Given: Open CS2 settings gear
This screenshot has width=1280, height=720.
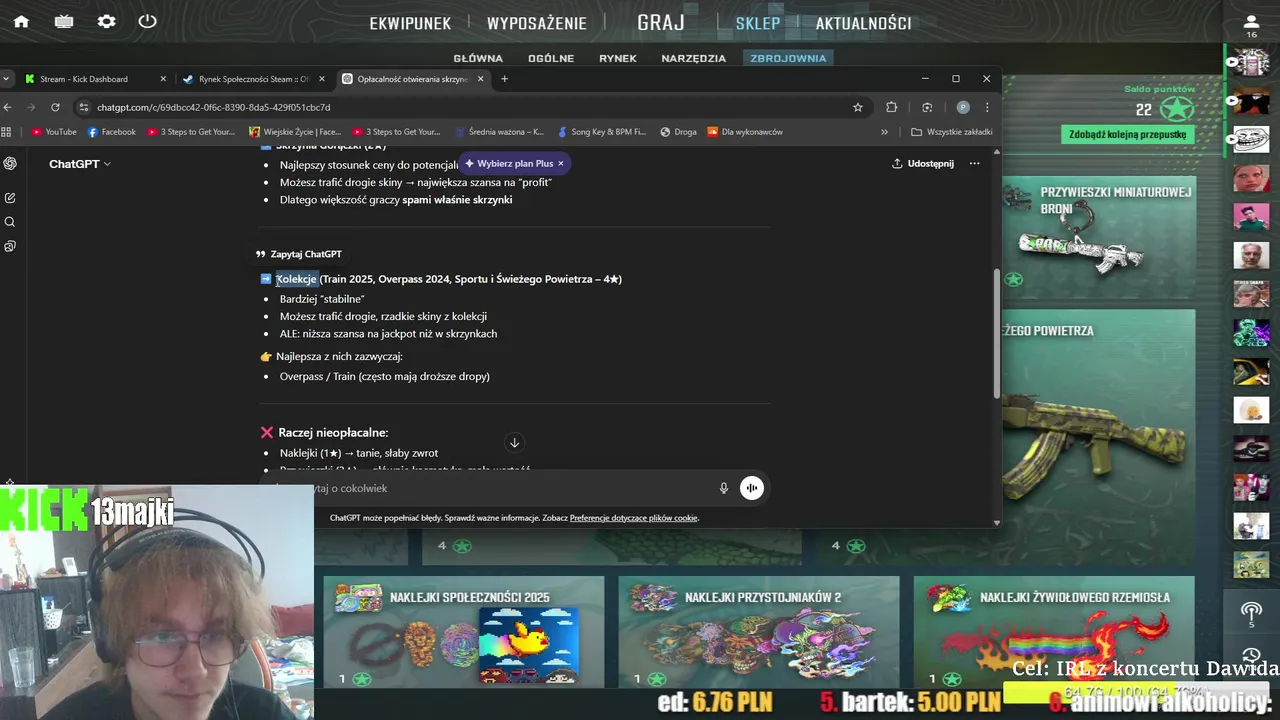Looking at the screenshot, I should pos(106,21).
